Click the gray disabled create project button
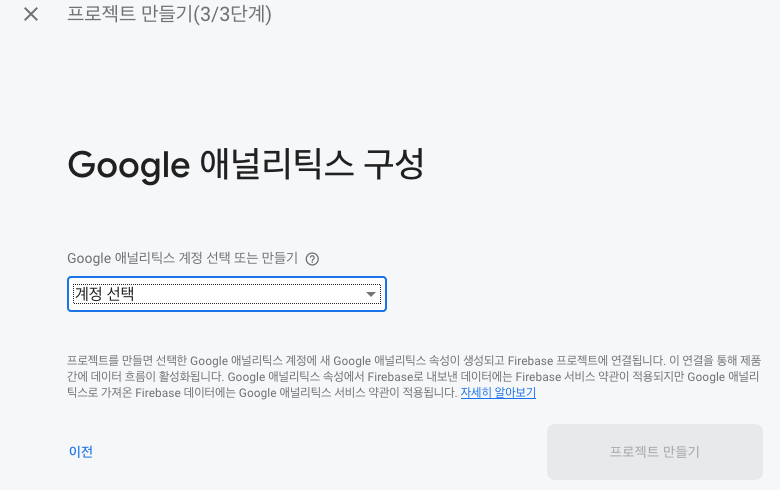 (654, 452)
